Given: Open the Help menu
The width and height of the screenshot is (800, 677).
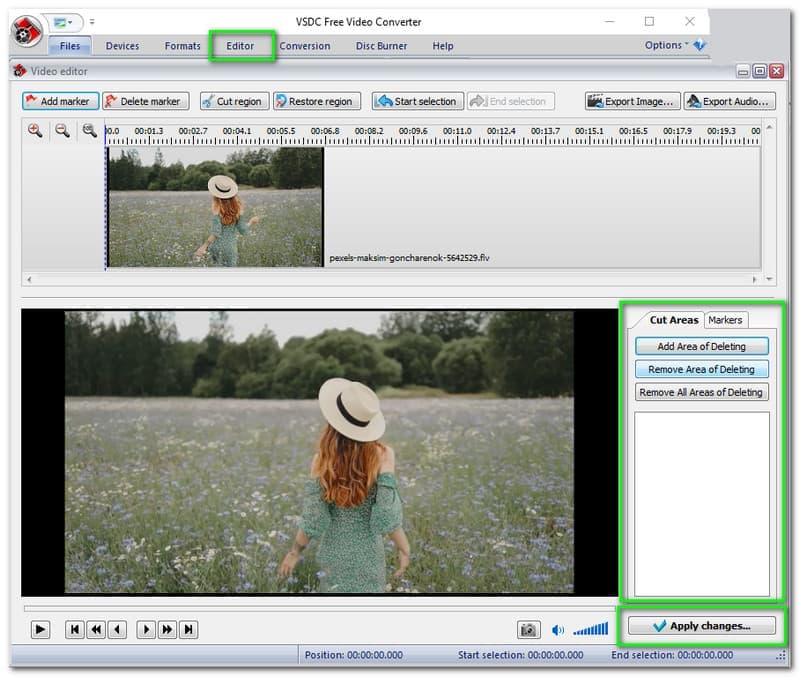Looking at the screenshot, I should coord(443,46).
